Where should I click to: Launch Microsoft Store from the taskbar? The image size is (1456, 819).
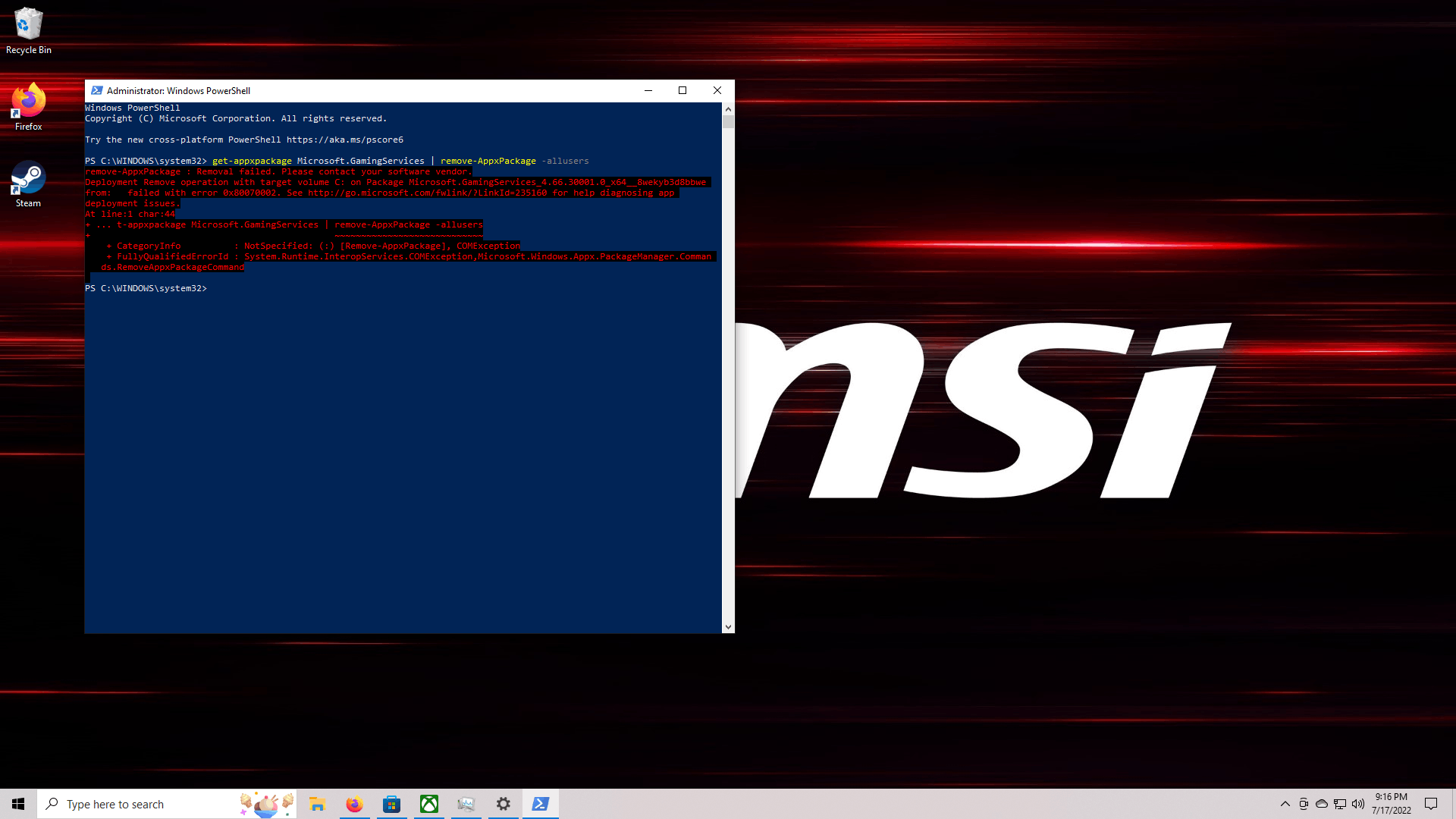point(391,804)
